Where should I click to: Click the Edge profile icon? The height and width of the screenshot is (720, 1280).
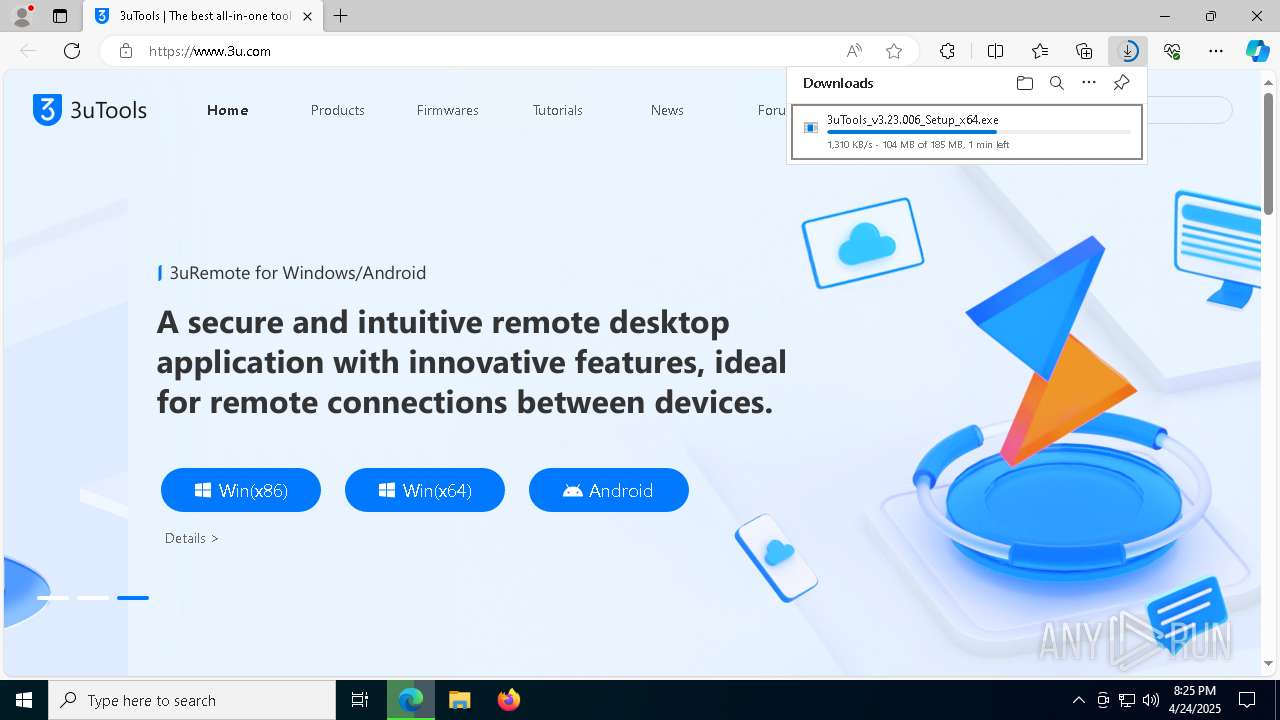(21, 15)
